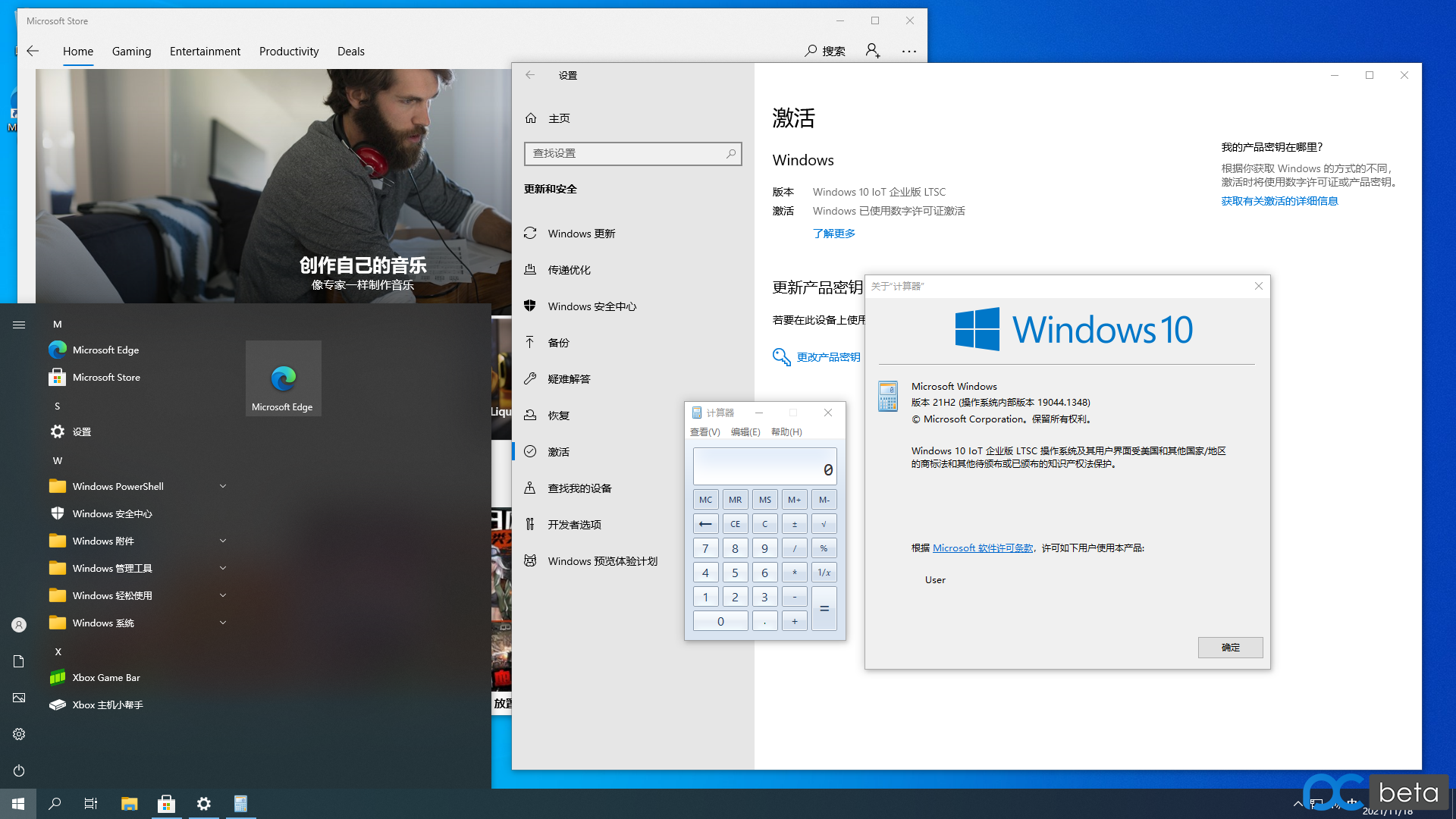The height and width of the screenshot is (819, 1456).
Task: Click the Store search magnifier icon
Action: click(x=811, y=51)
